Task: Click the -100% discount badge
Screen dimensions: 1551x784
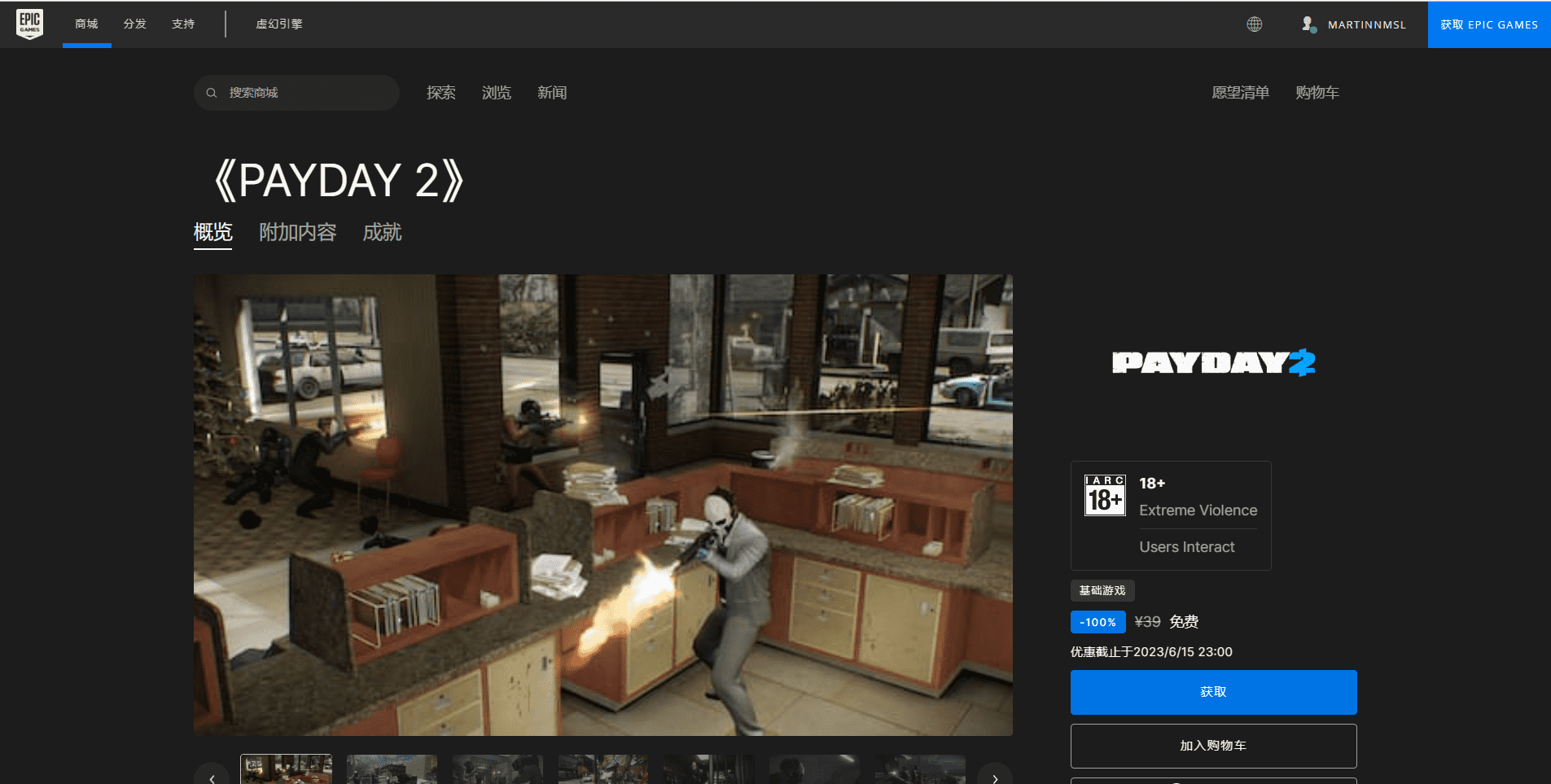Action: (1098, 622)
